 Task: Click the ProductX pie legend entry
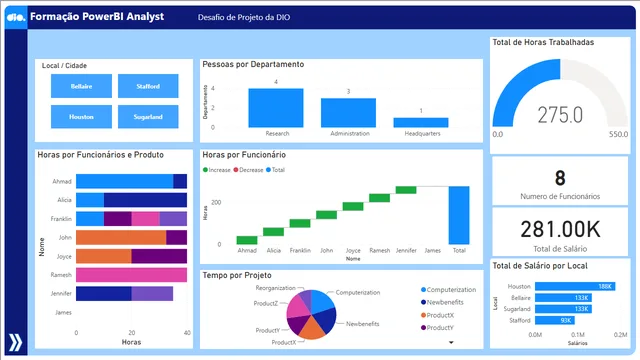pyautogui.click(x=437, y=315)
